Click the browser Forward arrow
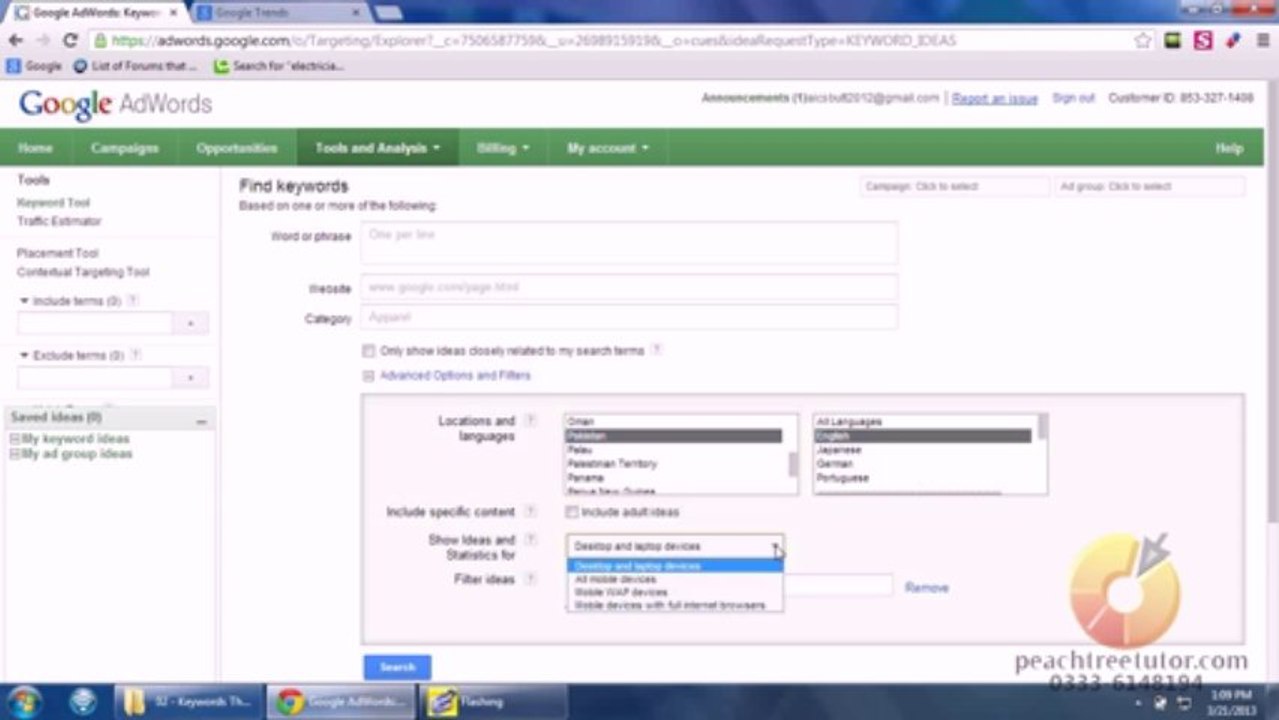1279x720 pixels. tap(43, 41)
